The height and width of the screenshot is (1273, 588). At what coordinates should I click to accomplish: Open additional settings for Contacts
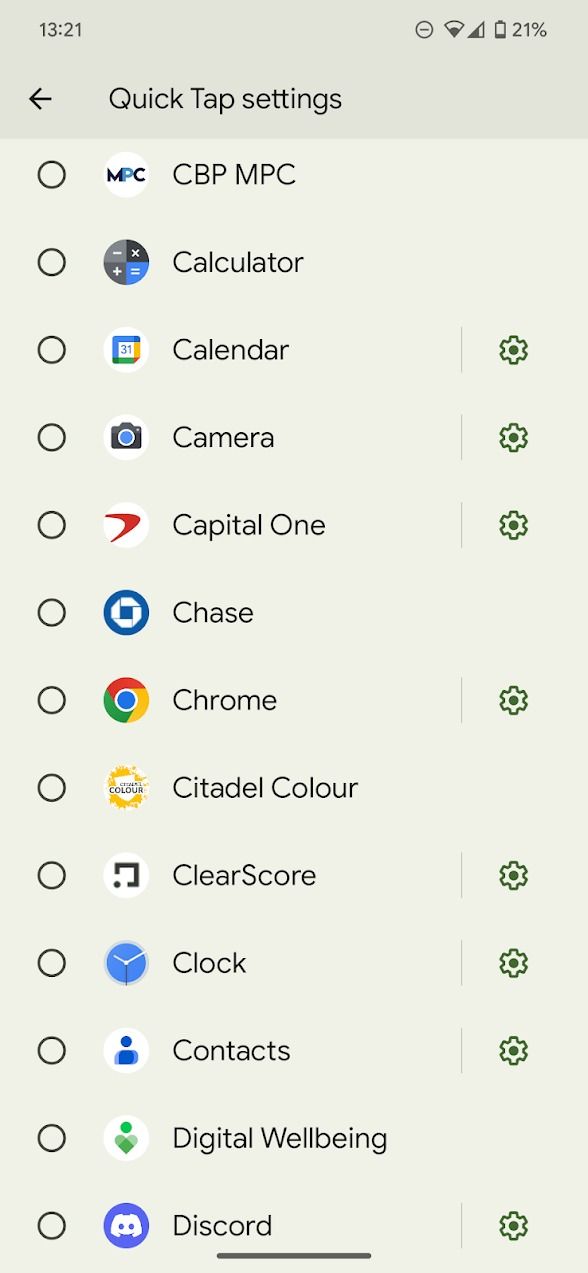(x=513, y=1050)
